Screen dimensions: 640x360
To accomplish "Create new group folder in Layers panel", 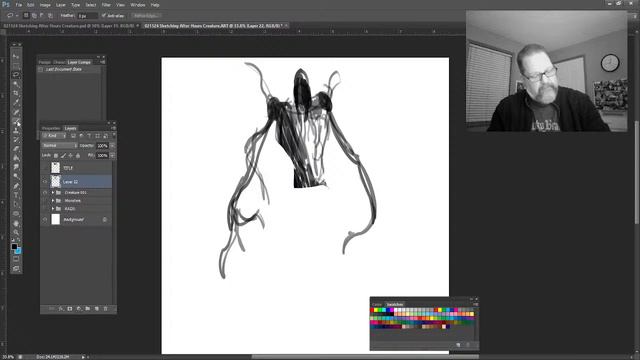I will tap(88, 309).
